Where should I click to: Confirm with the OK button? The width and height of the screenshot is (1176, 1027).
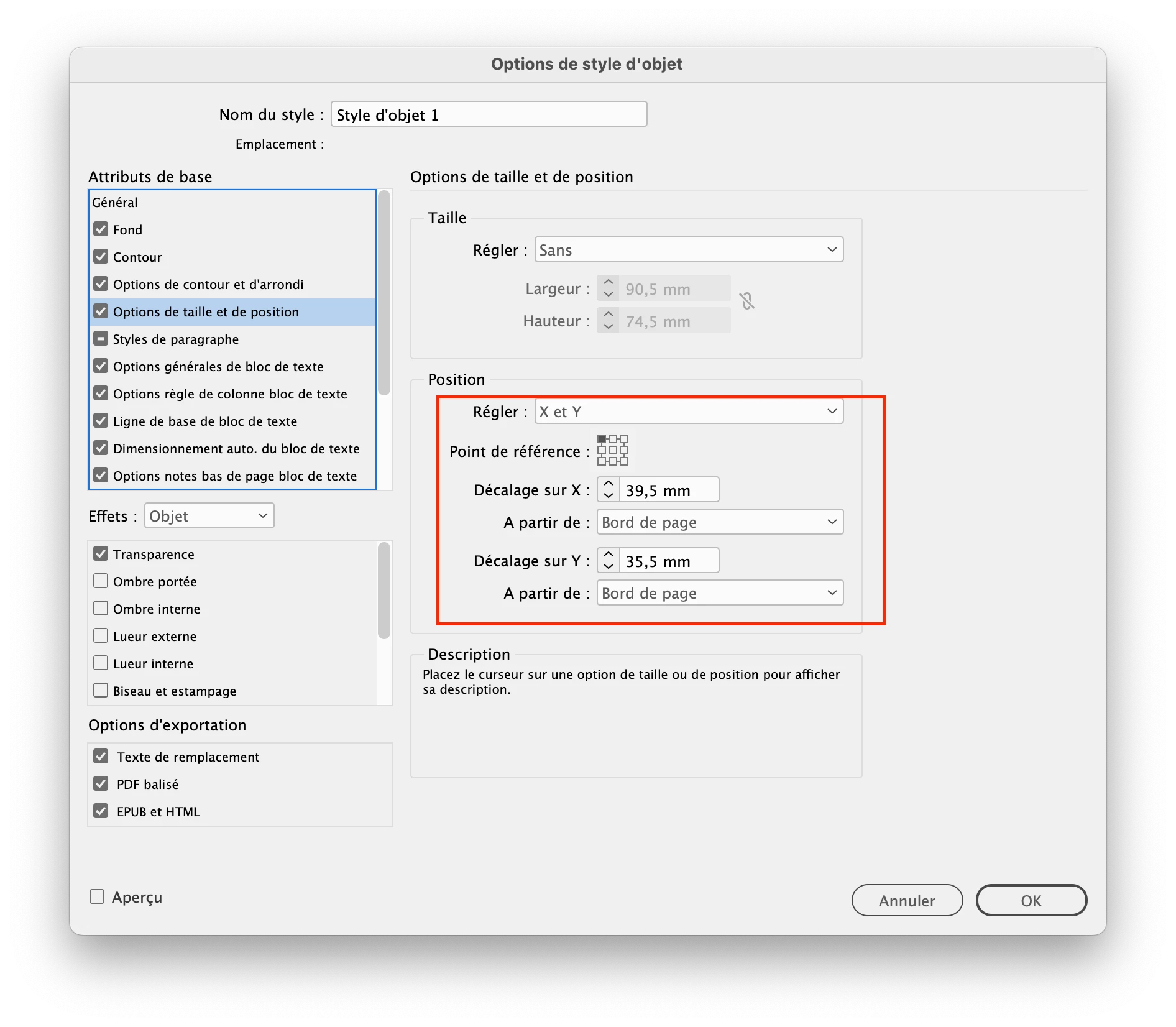pos(1031,900)
